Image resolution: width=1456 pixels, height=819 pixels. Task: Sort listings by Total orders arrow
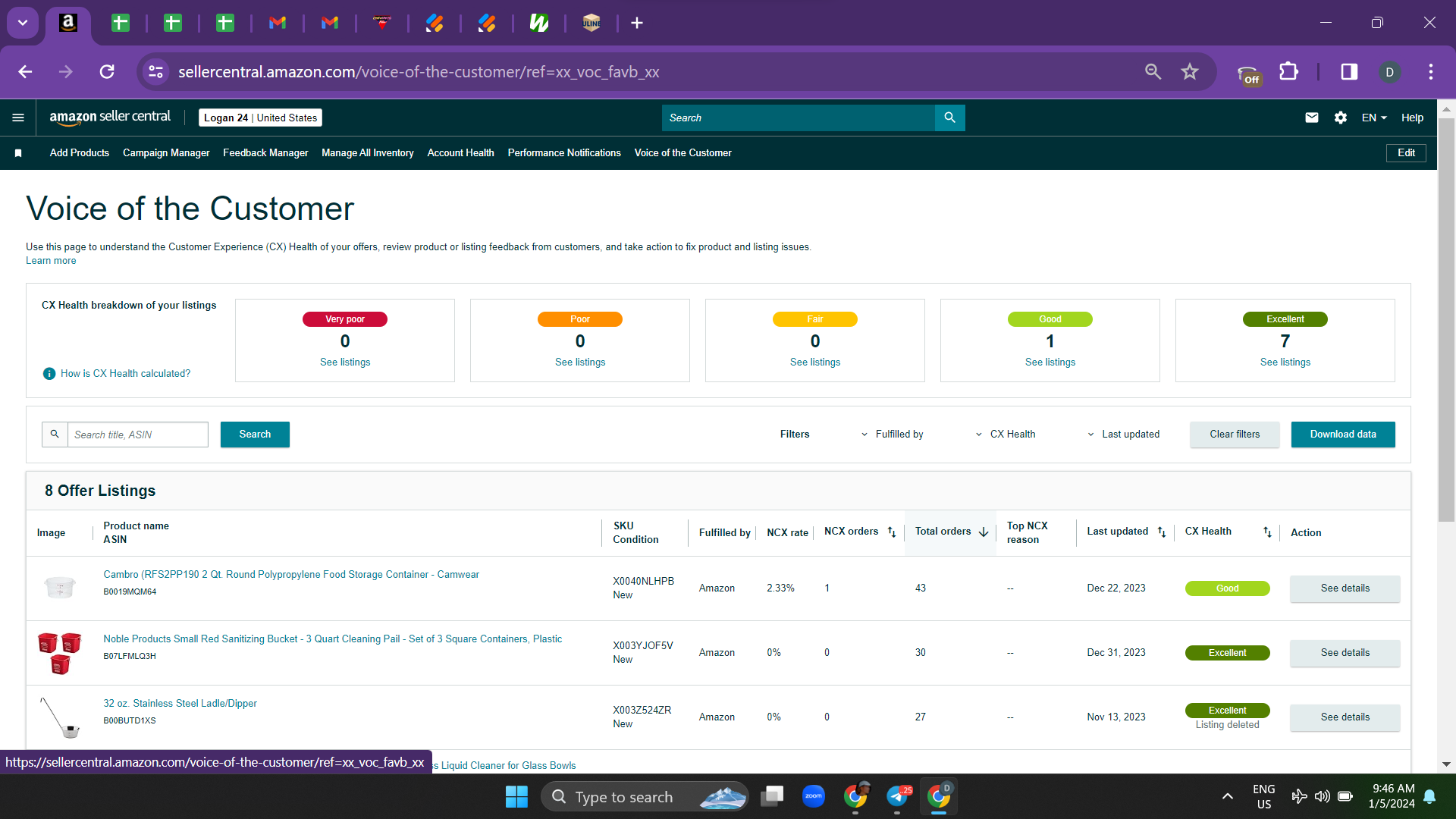pos(984,532)
